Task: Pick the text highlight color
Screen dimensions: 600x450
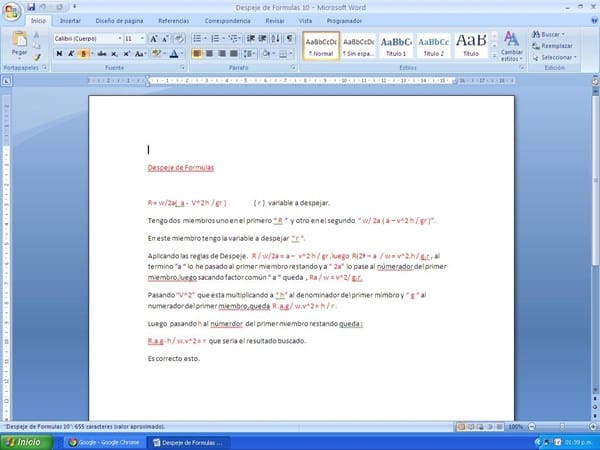Action: [x=156, y=54]
